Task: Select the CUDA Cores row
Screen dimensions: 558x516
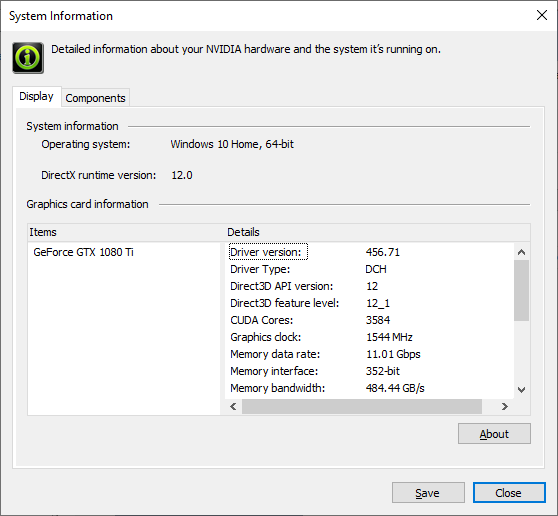Action: point(369,320)
